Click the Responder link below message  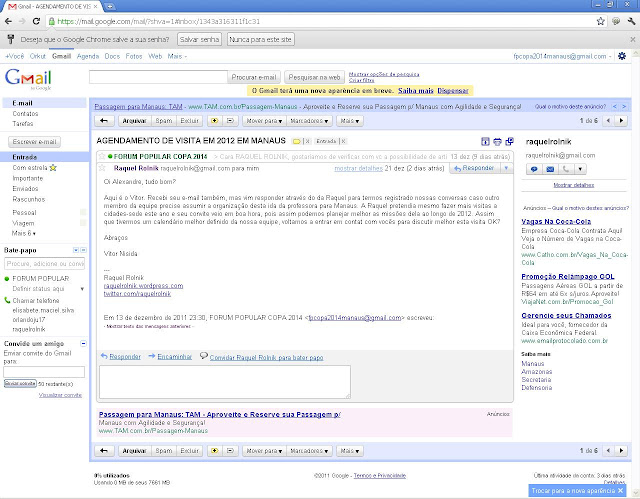(125, 357)
